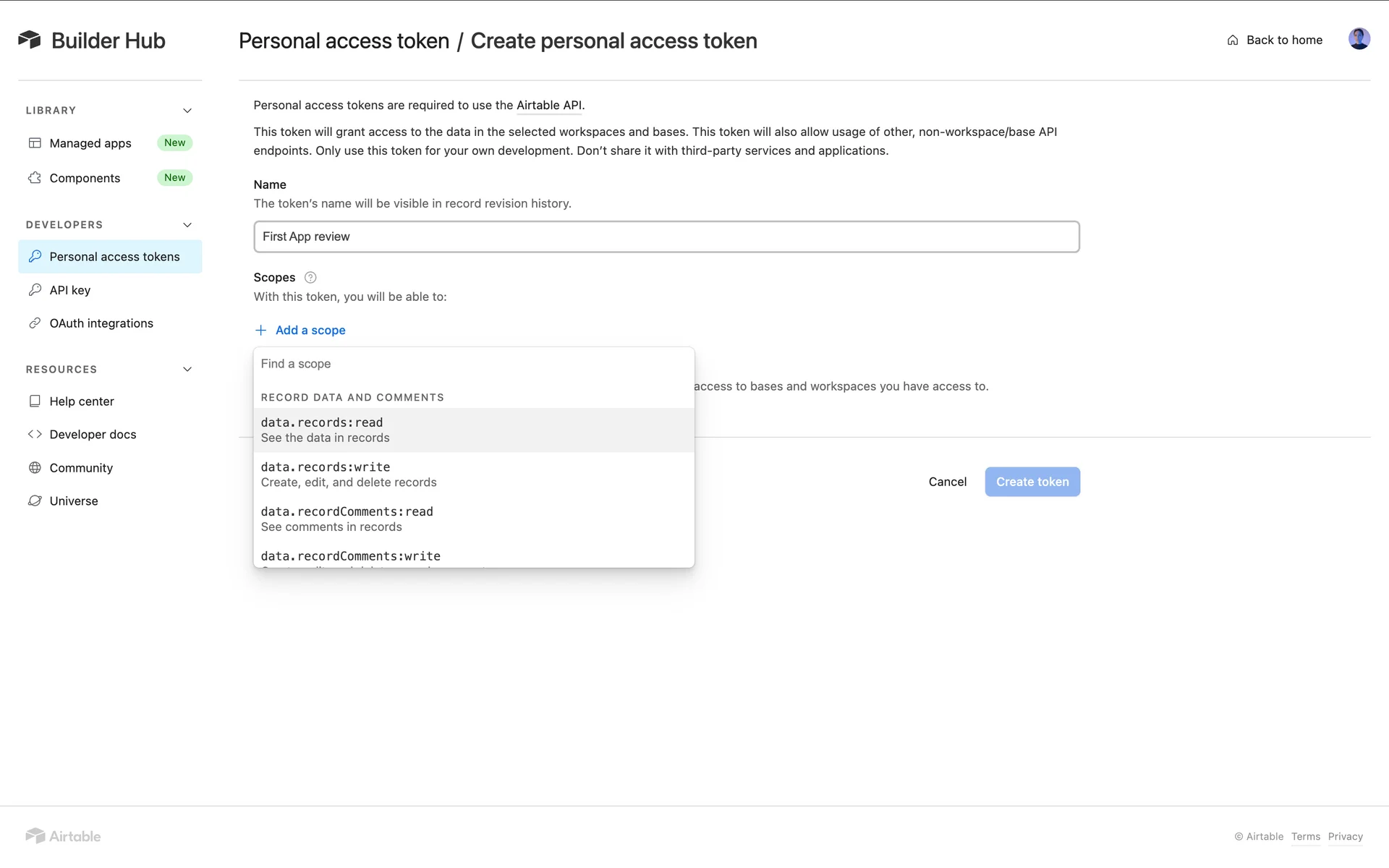Click the API key icon

click(x=35, y=290)
